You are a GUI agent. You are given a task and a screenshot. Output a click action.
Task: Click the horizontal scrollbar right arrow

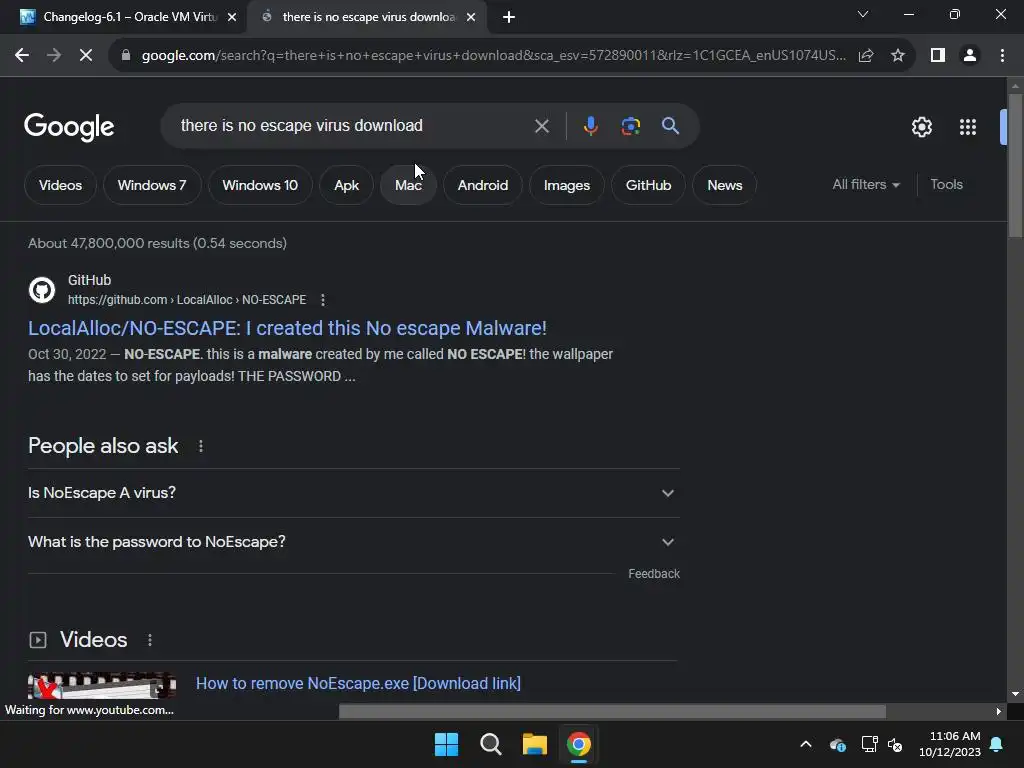point(999,711)
